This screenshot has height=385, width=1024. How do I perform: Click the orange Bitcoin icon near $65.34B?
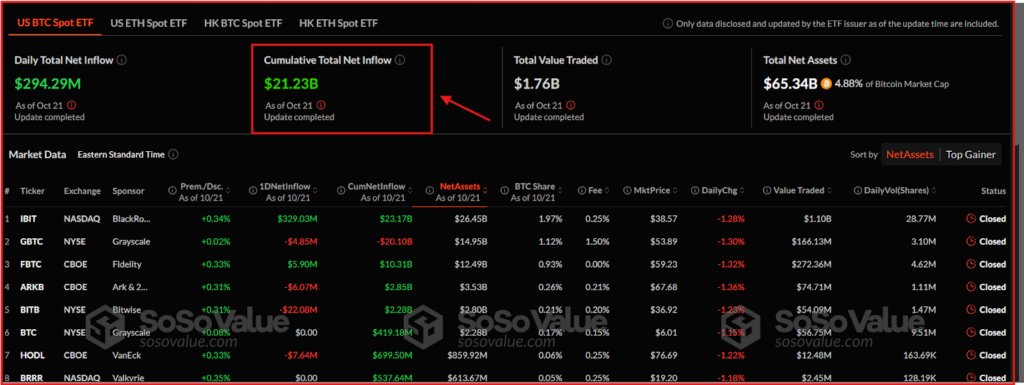pyautogui.click(x=826, y=84)
